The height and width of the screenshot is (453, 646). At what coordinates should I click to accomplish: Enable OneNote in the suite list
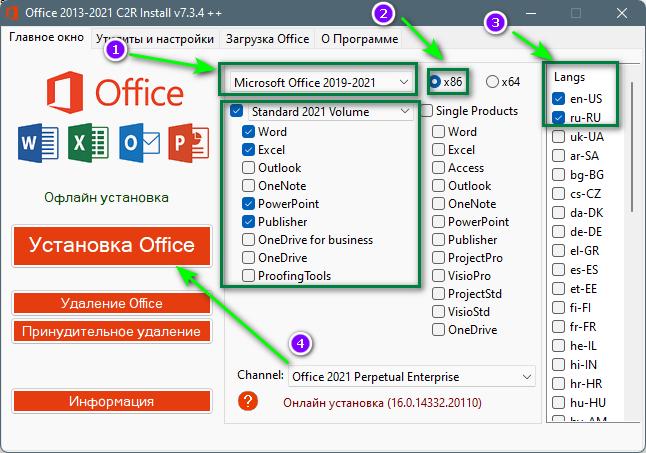248,186
